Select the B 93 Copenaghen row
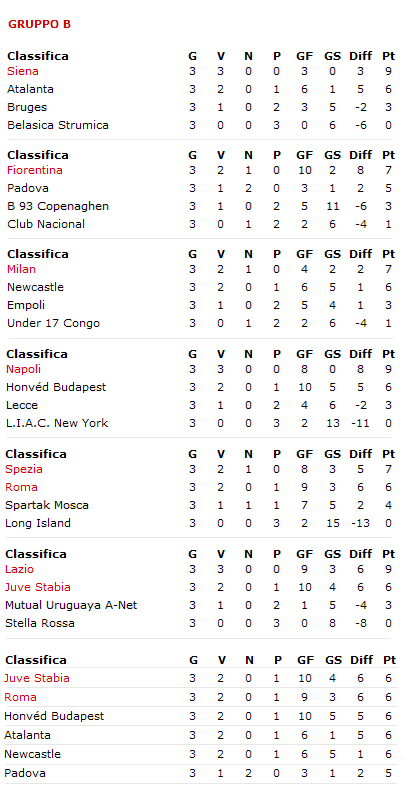 coord(199,206)
